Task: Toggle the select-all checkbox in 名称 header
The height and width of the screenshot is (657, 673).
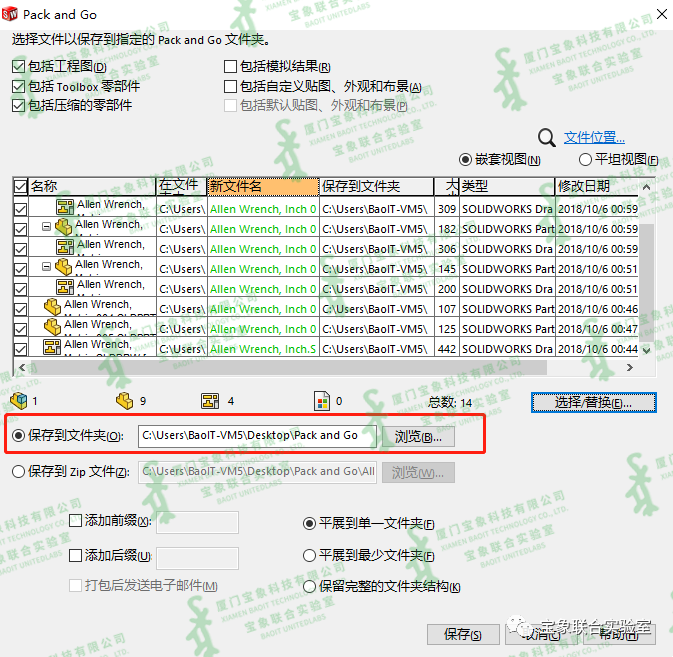Action: click(20, 186)
